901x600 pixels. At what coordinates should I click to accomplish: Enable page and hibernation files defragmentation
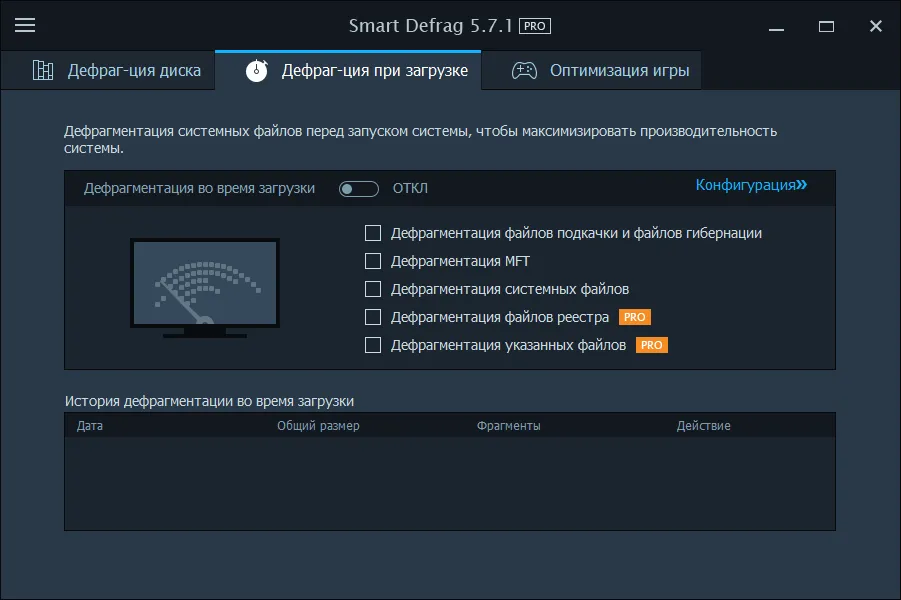pos(373,233)
